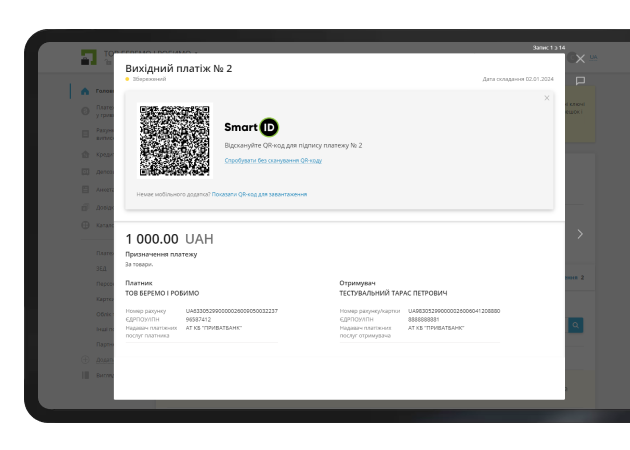Show QR code for app download
Image resolution: width=630 pixels, height=450 pixels.
click(x=260, y=194)
